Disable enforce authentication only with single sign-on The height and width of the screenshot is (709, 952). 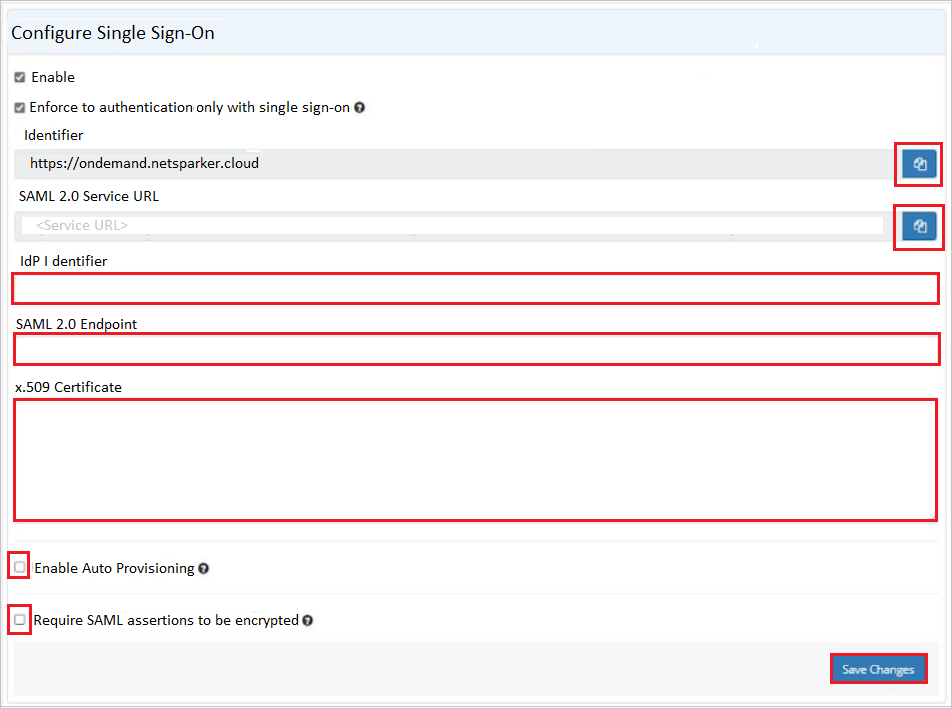coord(19,107)
